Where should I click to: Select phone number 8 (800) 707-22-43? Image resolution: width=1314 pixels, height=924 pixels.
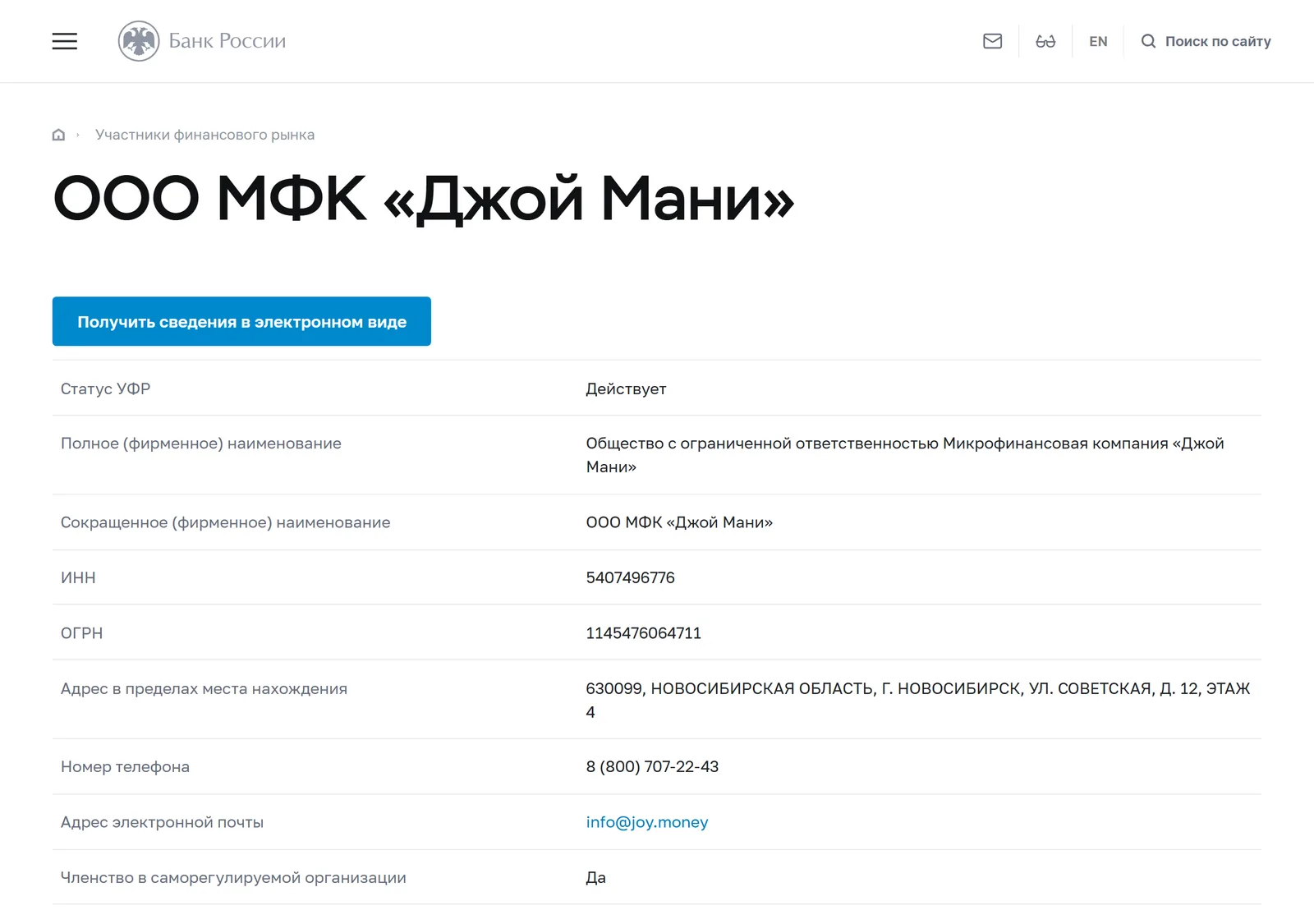pyautogui.click(x=652, y=766)
